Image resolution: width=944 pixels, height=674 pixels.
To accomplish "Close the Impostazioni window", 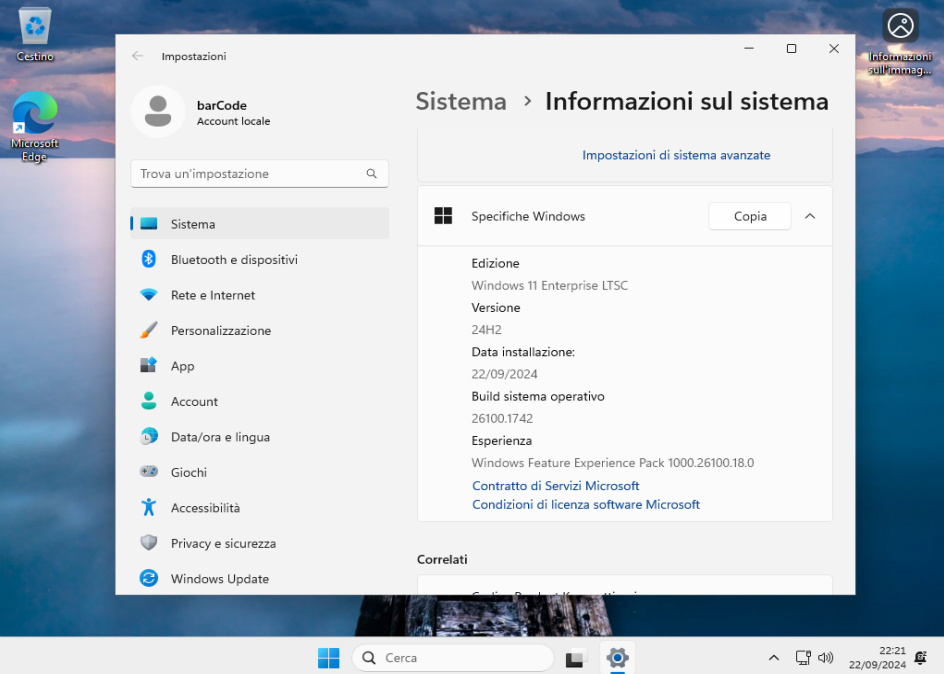I will pos(834,49).
